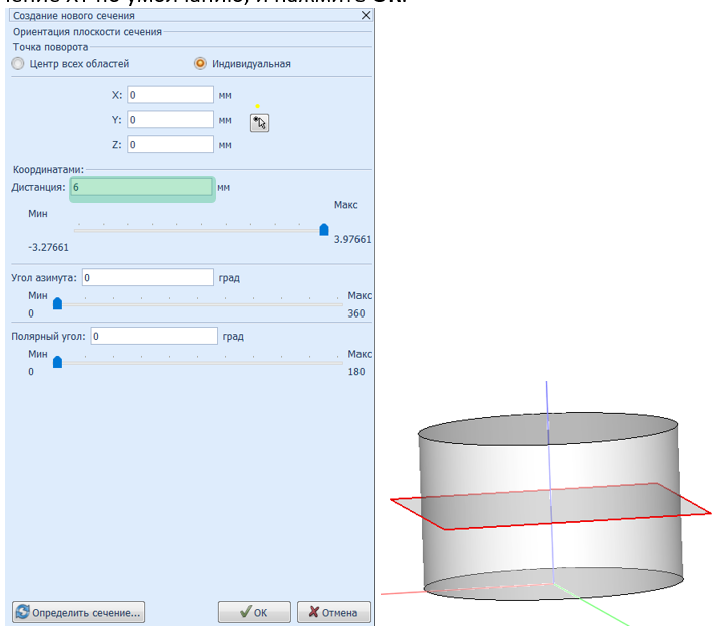Close the section creation dialog

[x=365, y=16]
